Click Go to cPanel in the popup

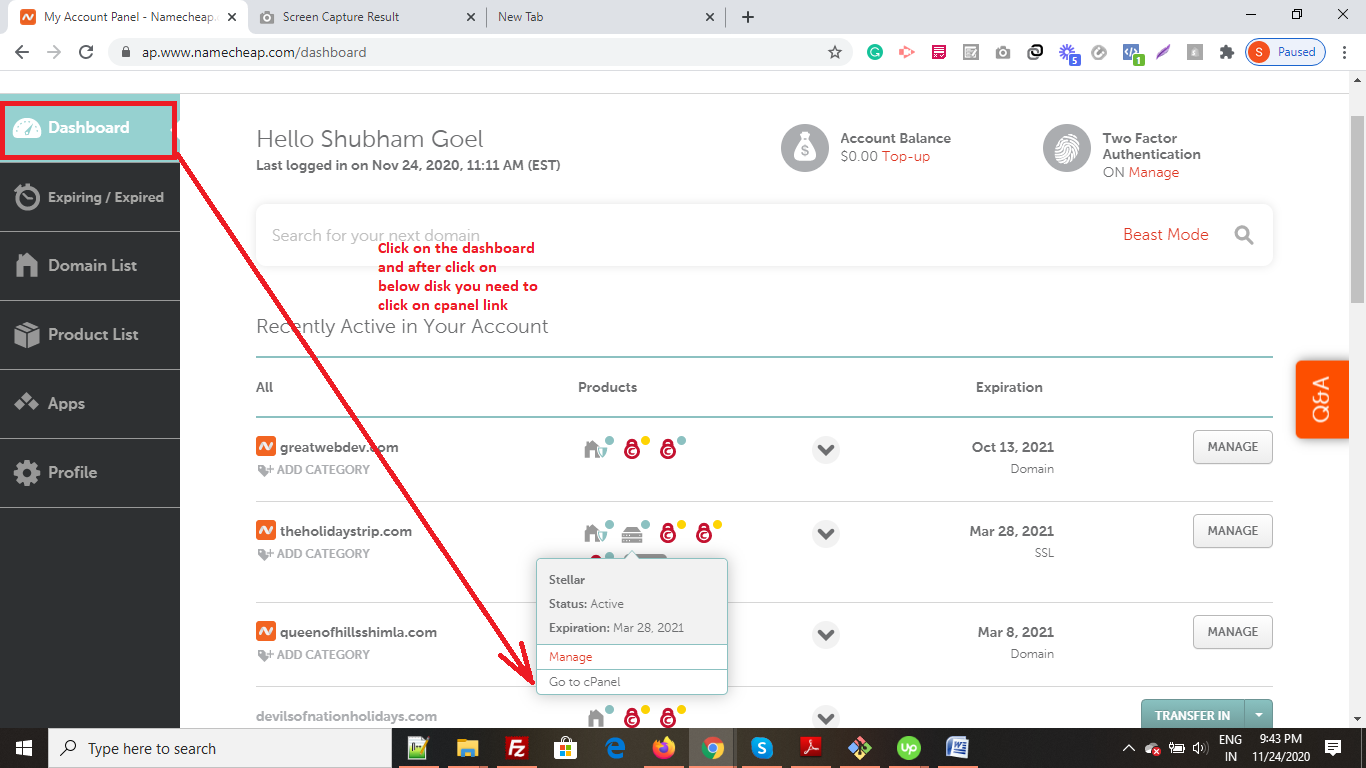click(x=585, y=682)
